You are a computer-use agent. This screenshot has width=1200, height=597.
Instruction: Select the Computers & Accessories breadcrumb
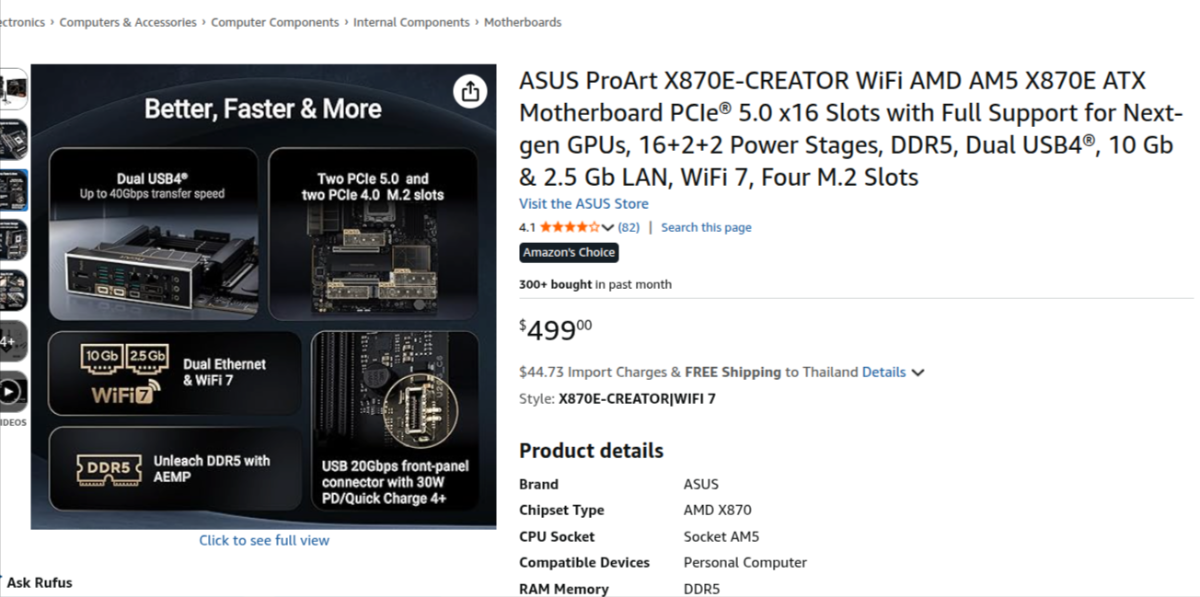click(128, 22)
